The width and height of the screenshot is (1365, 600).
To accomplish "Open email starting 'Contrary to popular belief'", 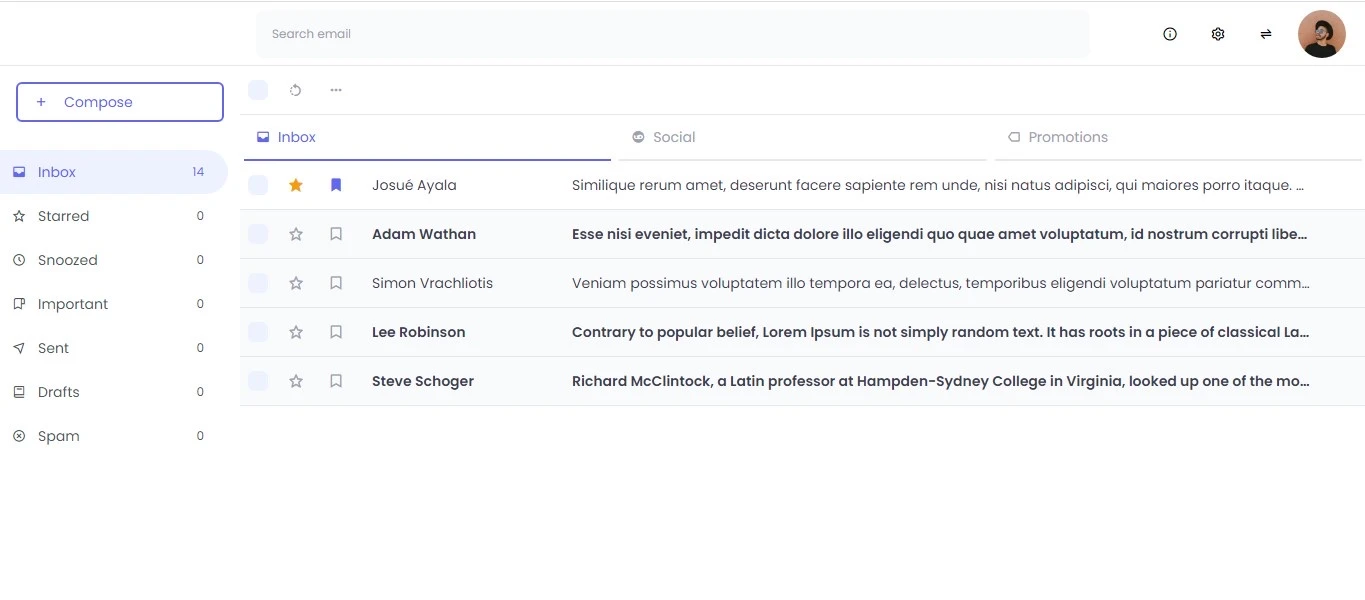I will click(x=940, y=332).
